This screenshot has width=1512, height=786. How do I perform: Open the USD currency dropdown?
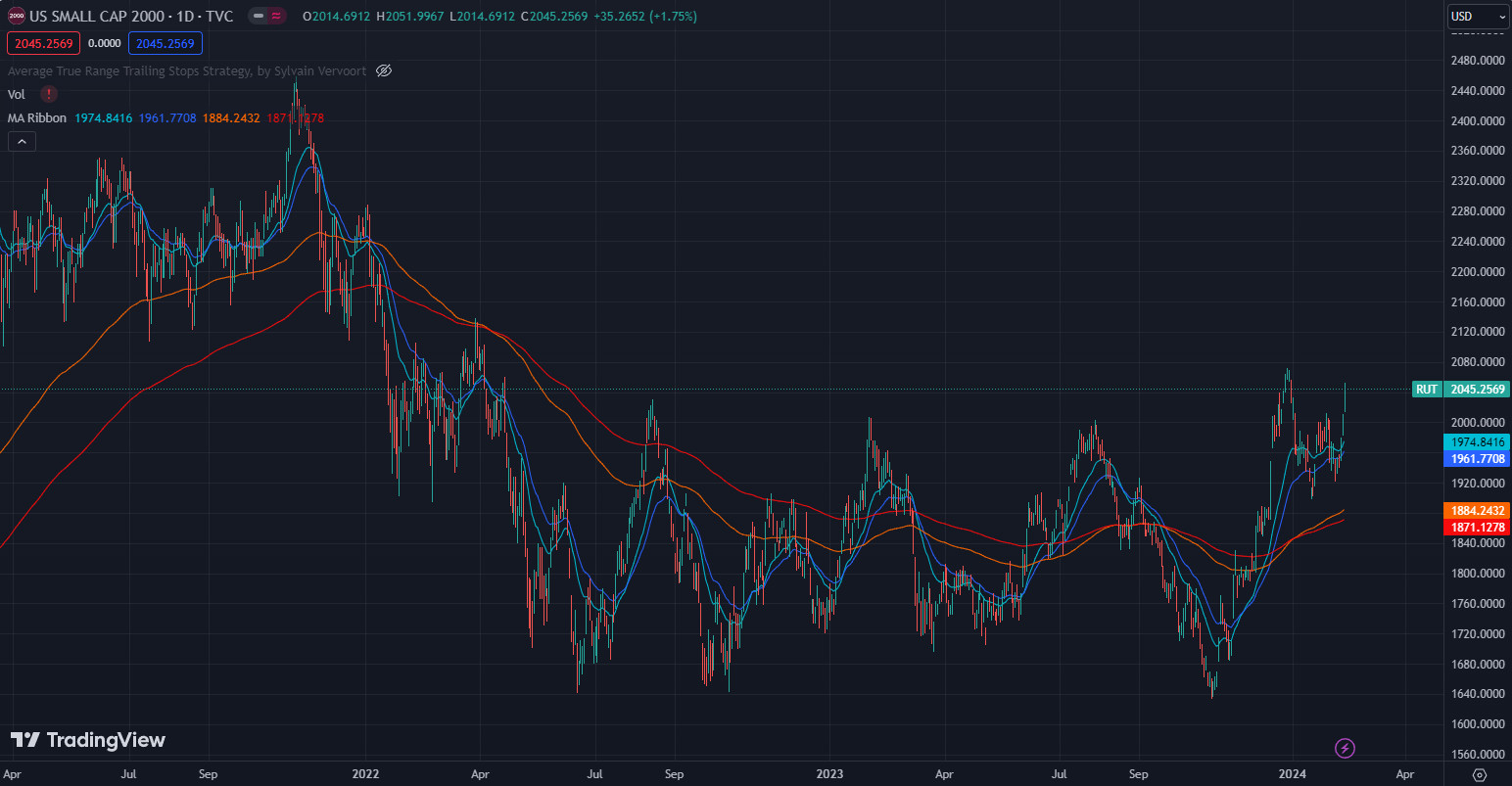pos(1478,17)
